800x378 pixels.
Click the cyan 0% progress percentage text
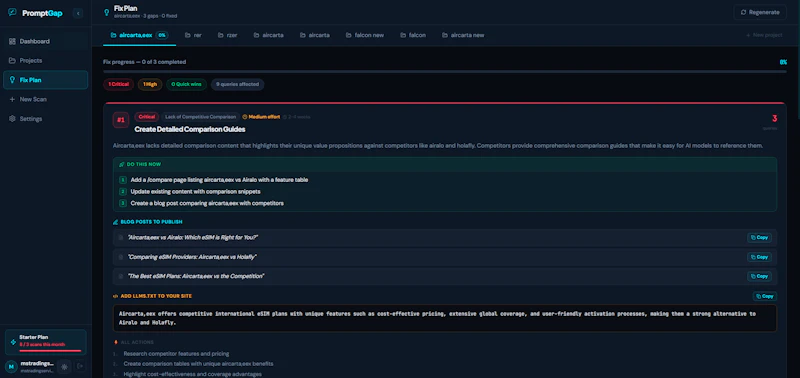pyautogui.click(x=783, y=62)
